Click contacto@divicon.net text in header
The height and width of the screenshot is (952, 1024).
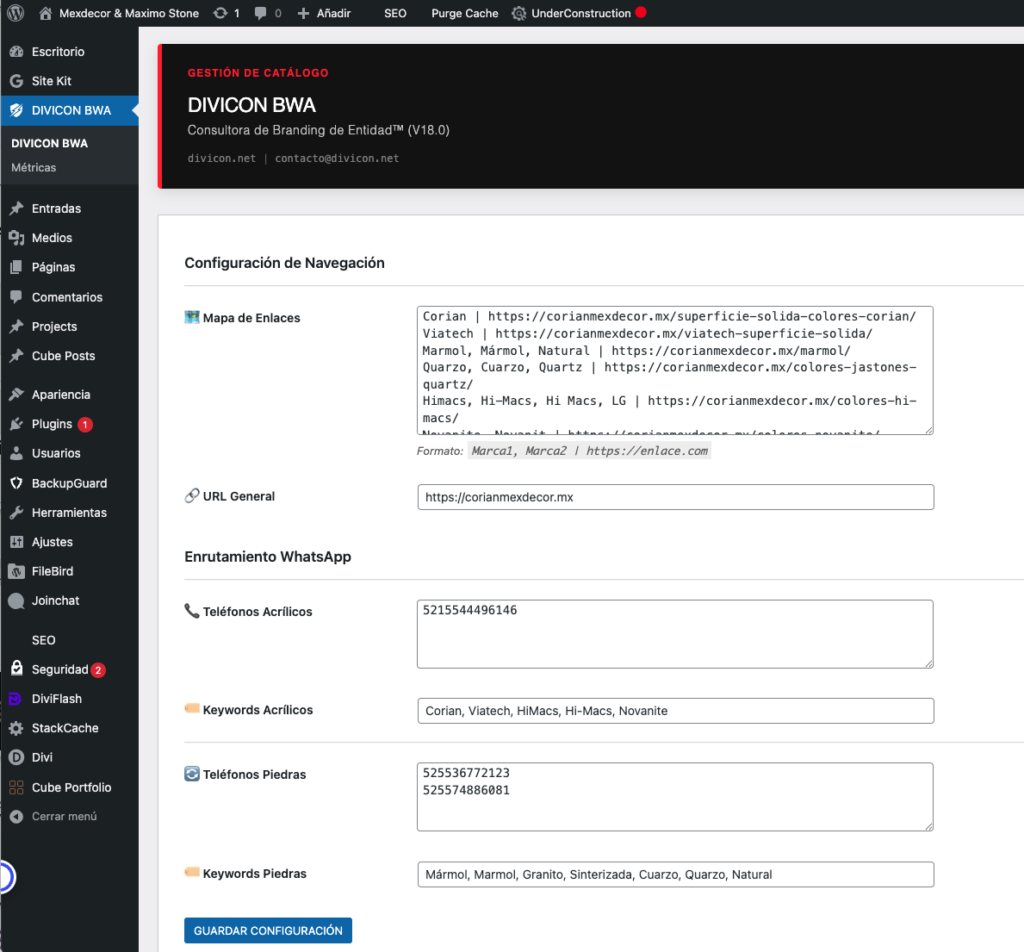click(x=336, y=158)
